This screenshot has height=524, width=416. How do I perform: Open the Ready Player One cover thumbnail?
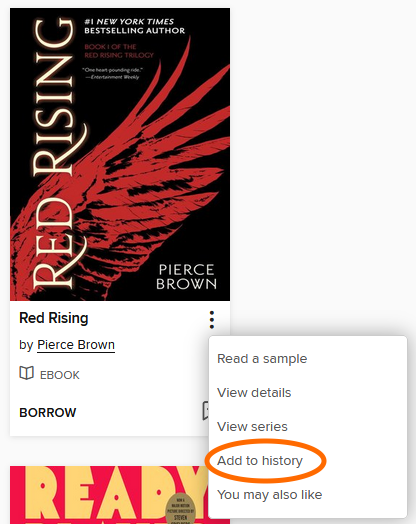tap(109, 495)
